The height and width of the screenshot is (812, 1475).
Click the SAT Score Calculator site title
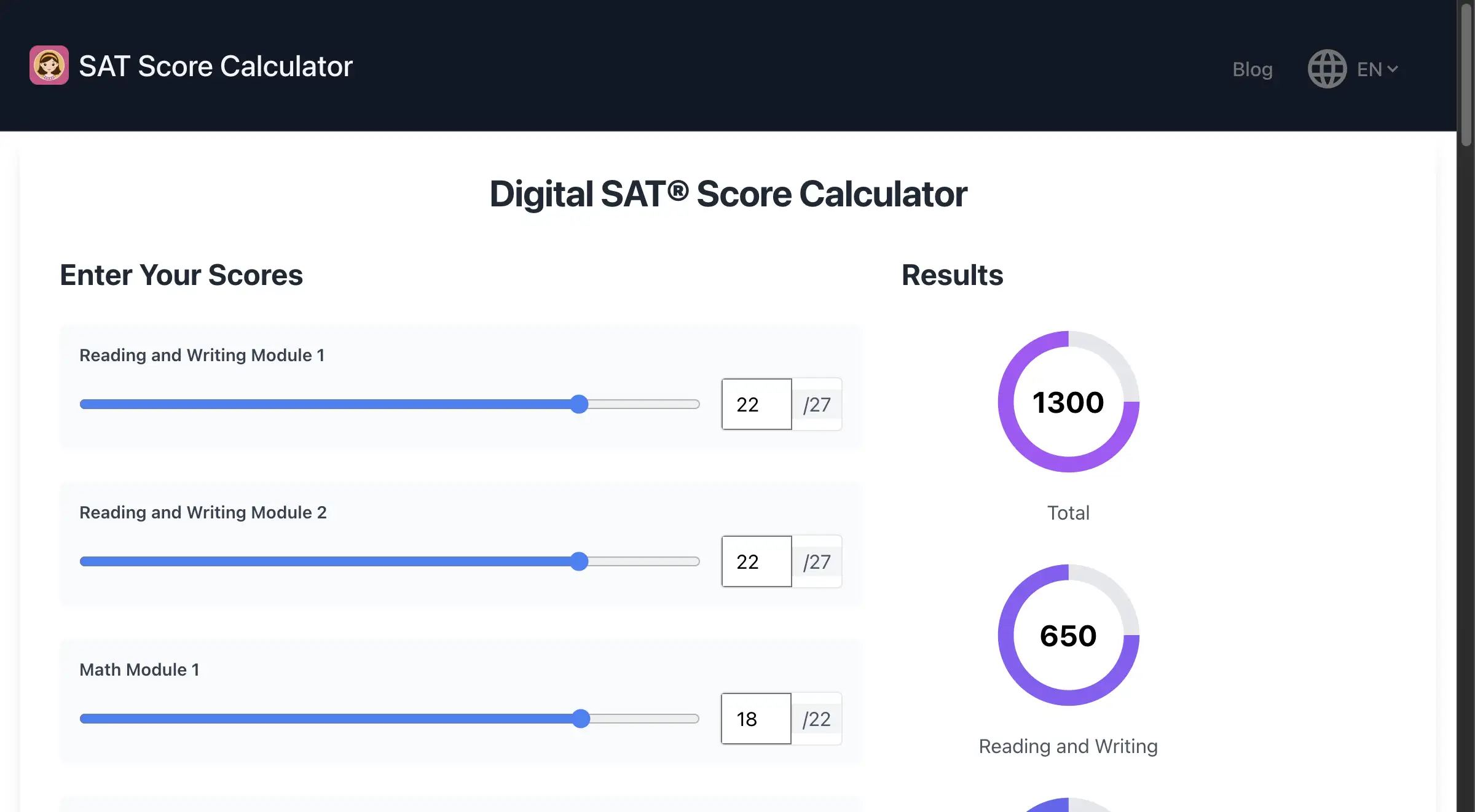point(216,66)
